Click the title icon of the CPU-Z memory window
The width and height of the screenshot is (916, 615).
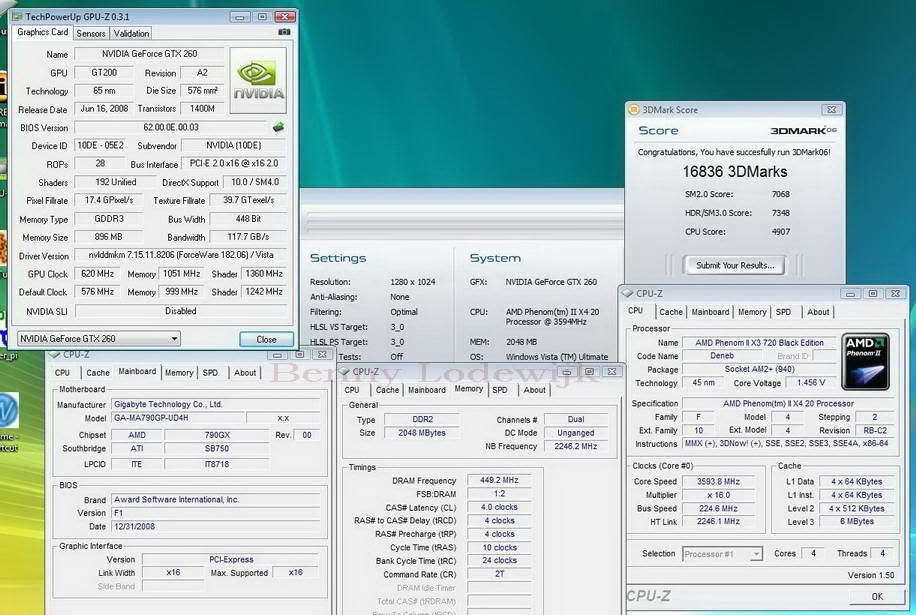coord(344,371)
